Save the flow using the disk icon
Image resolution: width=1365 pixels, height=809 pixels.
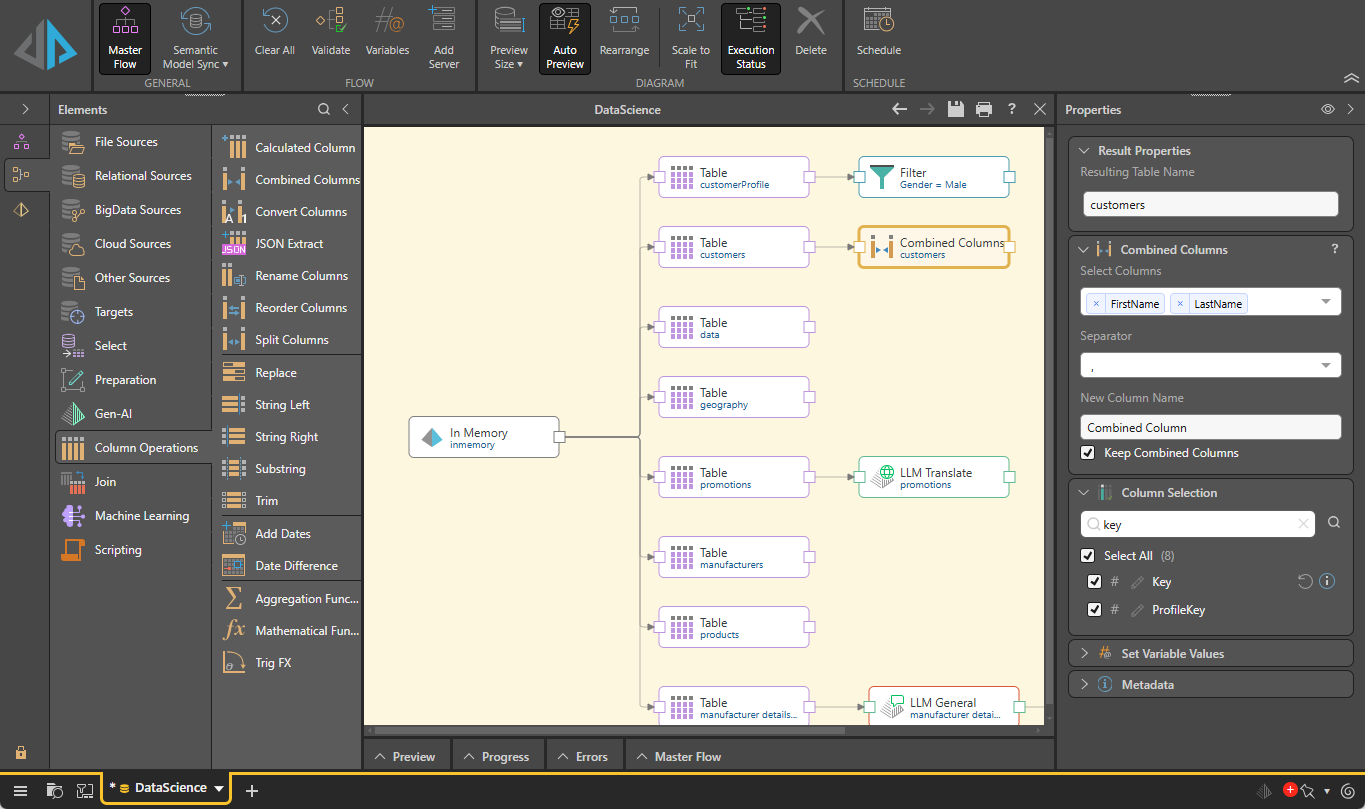[956, 109]
